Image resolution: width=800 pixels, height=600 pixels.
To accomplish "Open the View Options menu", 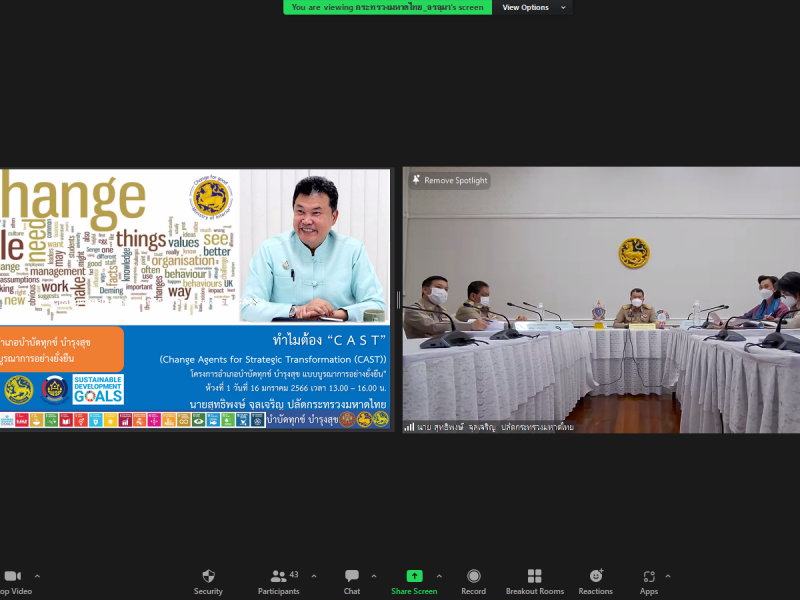I will click(534, 7).
